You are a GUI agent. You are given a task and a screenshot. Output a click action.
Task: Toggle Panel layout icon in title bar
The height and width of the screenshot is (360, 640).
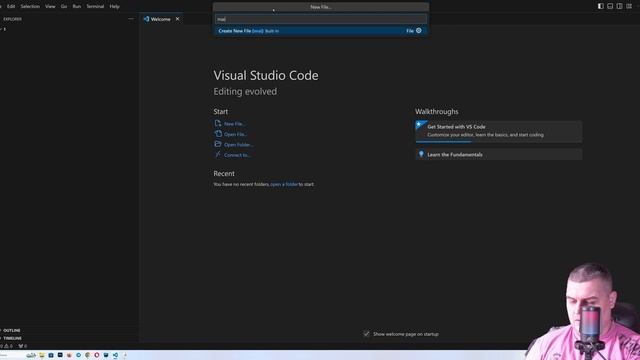[610, 6]
